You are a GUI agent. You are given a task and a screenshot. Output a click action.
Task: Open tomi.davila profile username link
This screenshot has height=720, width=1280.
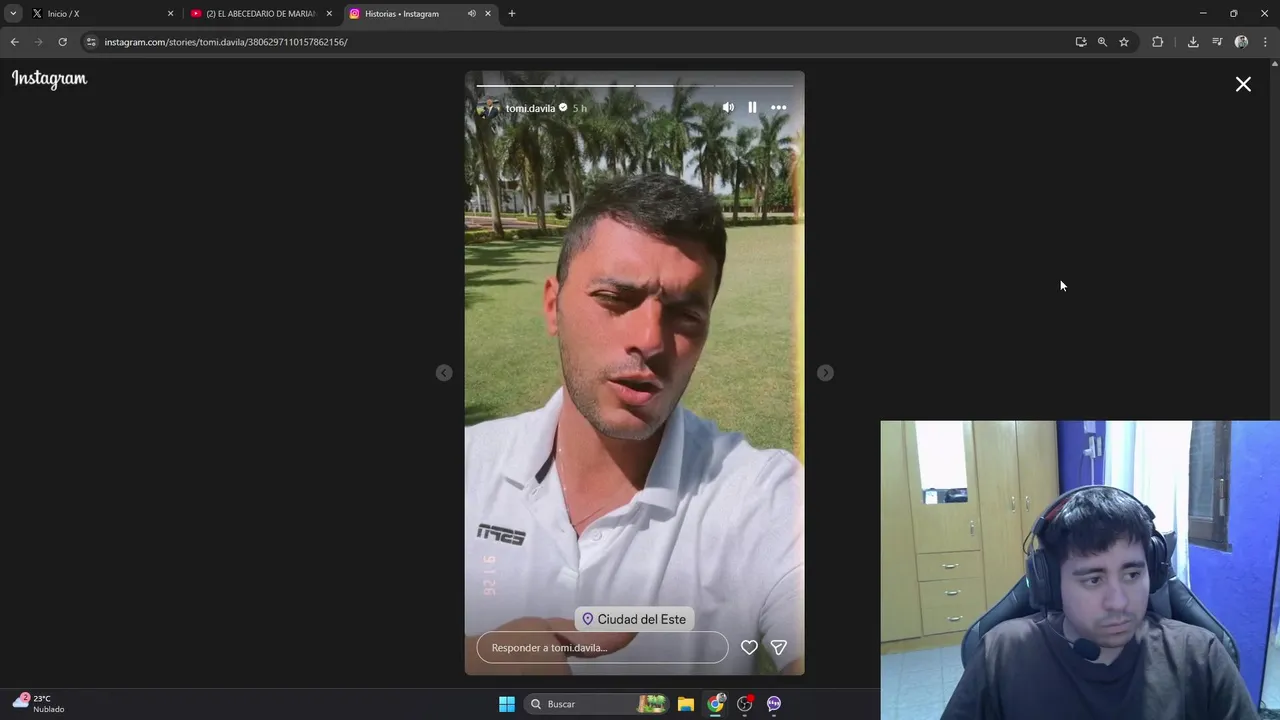click(x=530, y=108)
